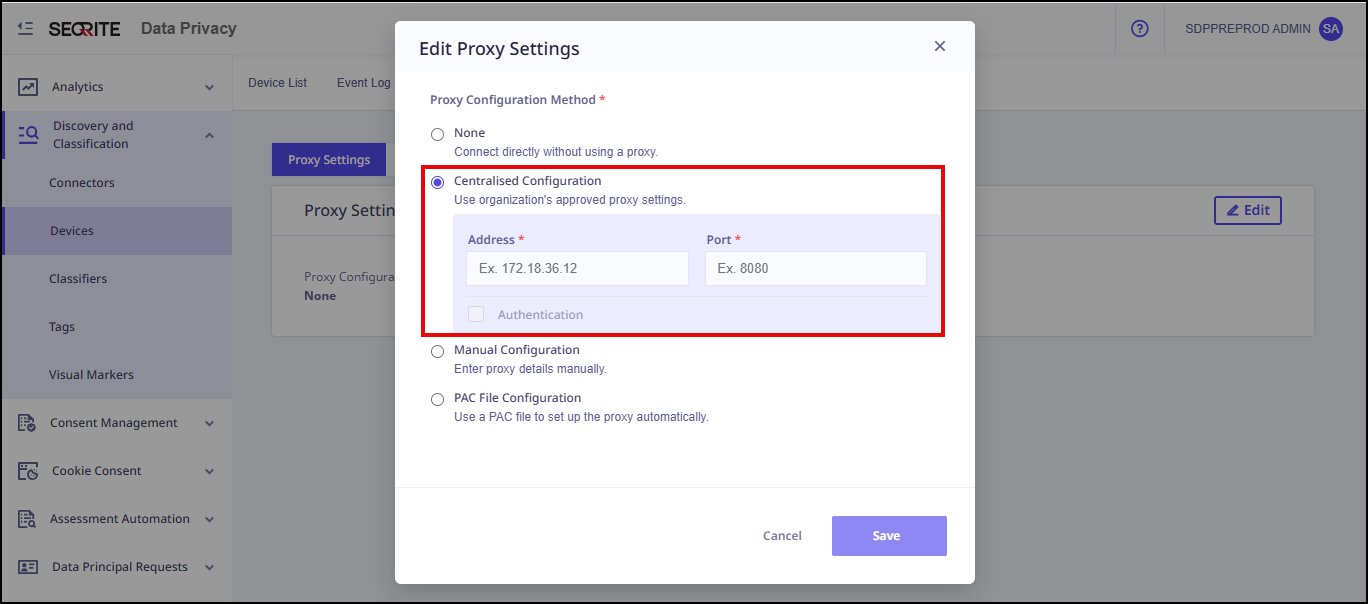Click the Assessment Automation icon

pyautogui.click(x=28, y=519)
